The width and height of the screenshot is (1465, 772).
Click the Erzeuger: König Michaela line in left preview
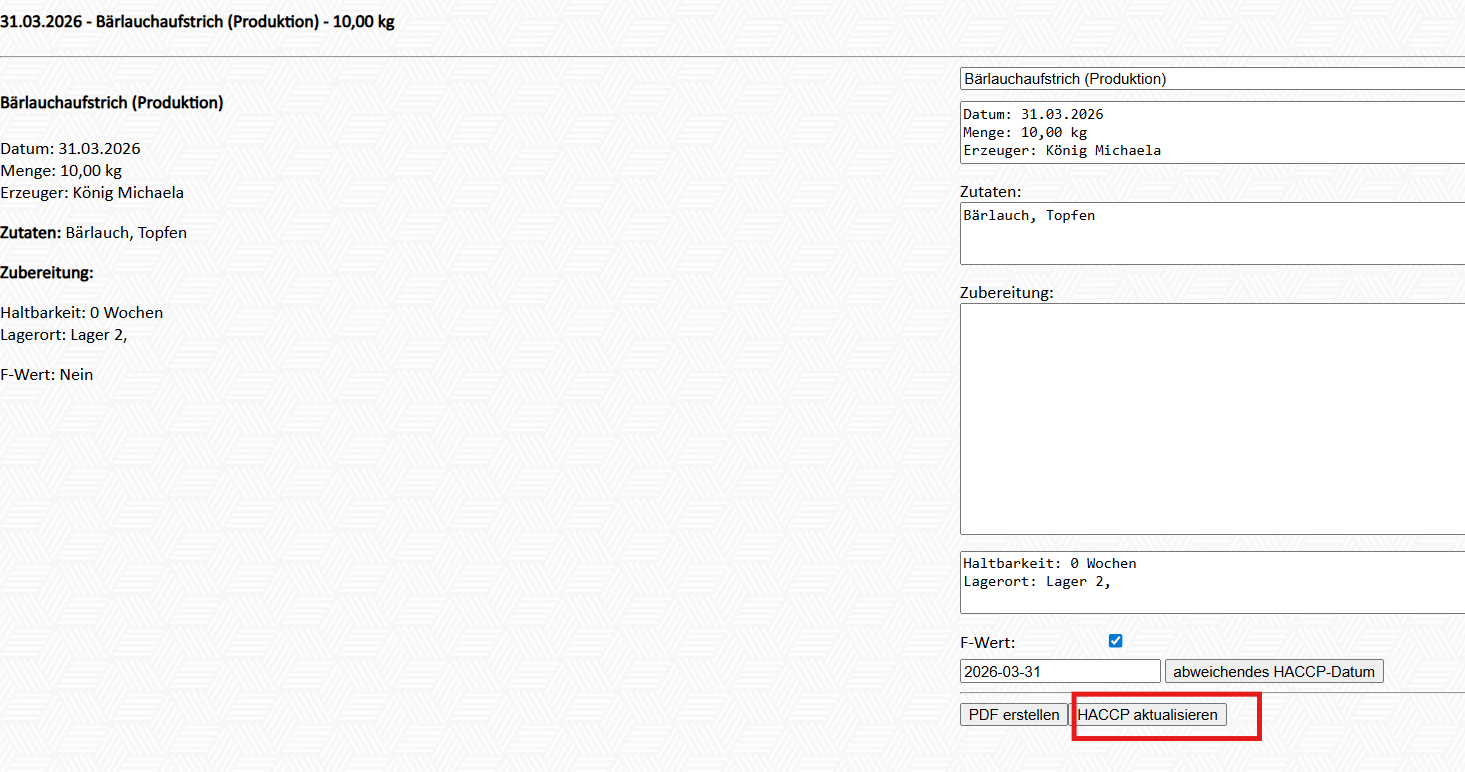click(92, 193)
